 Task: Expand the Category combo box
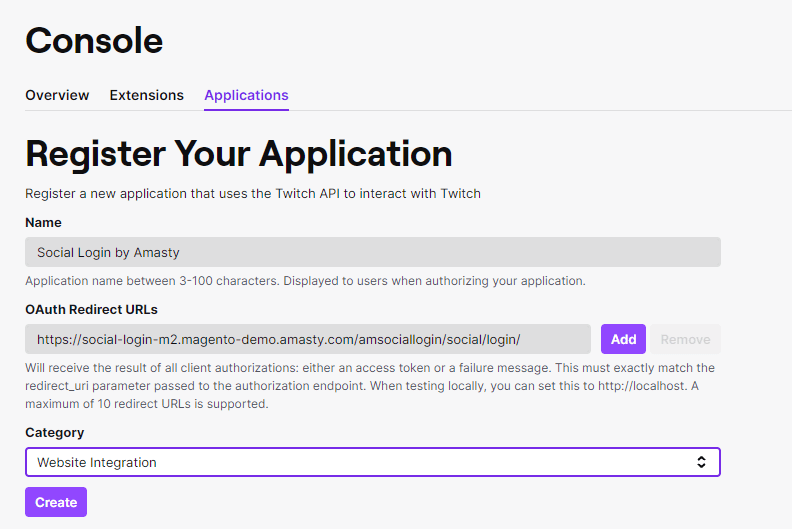(373, 462)
